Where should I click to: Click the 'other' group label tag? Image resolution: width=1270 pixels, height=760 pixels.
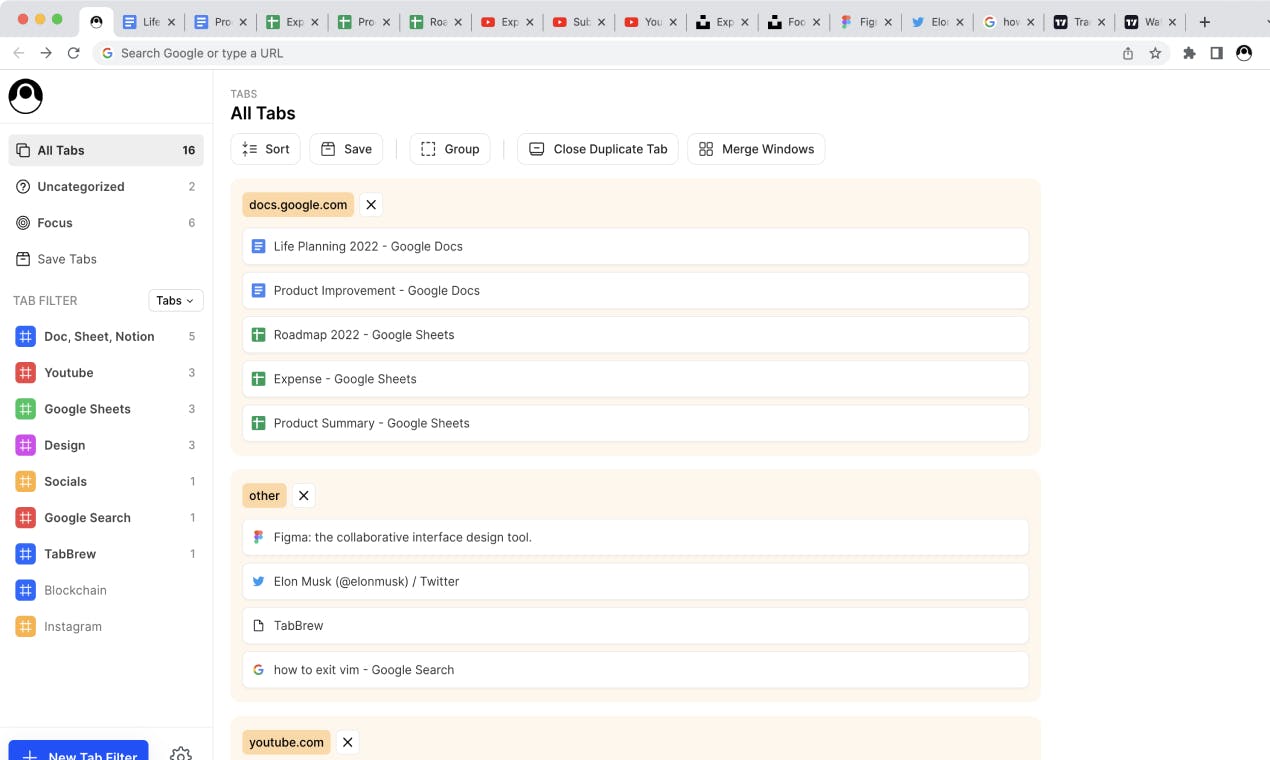click(264, 496)
